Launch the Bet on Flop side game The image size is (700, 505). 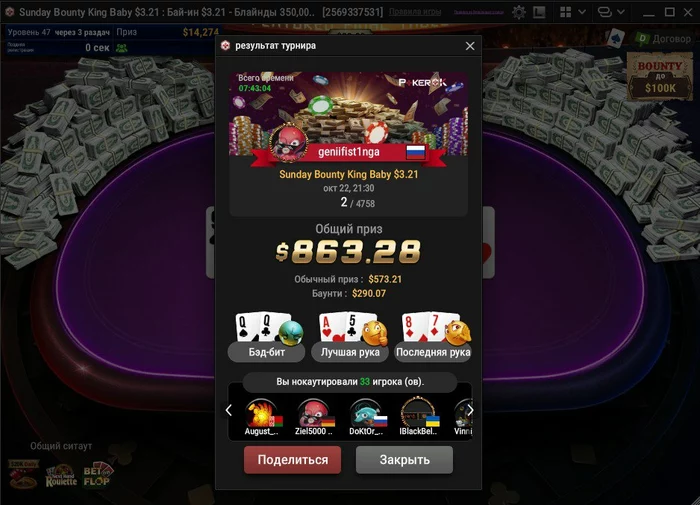pos(98,475)
